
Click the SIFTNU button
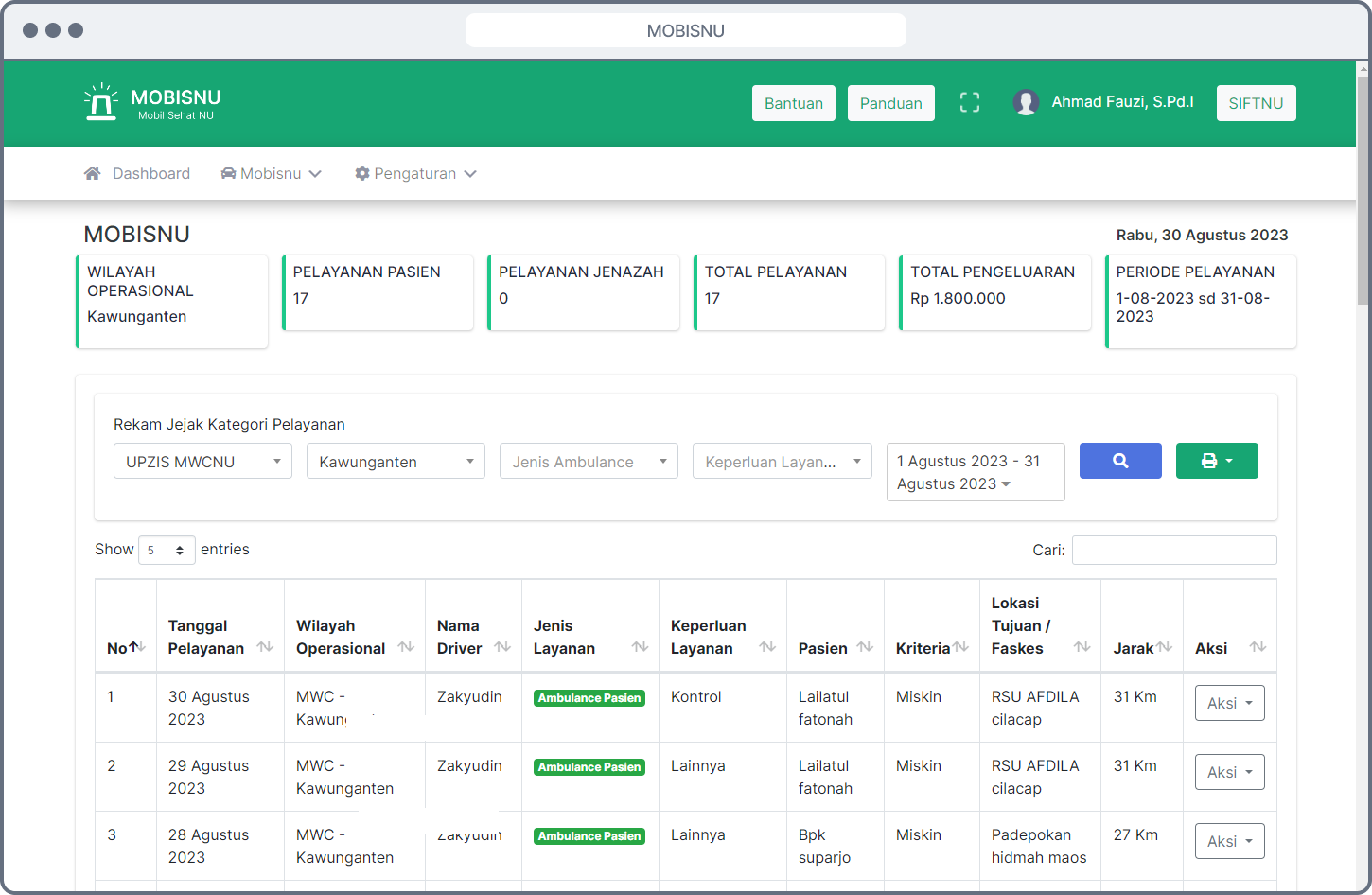tap(1256, 103)
